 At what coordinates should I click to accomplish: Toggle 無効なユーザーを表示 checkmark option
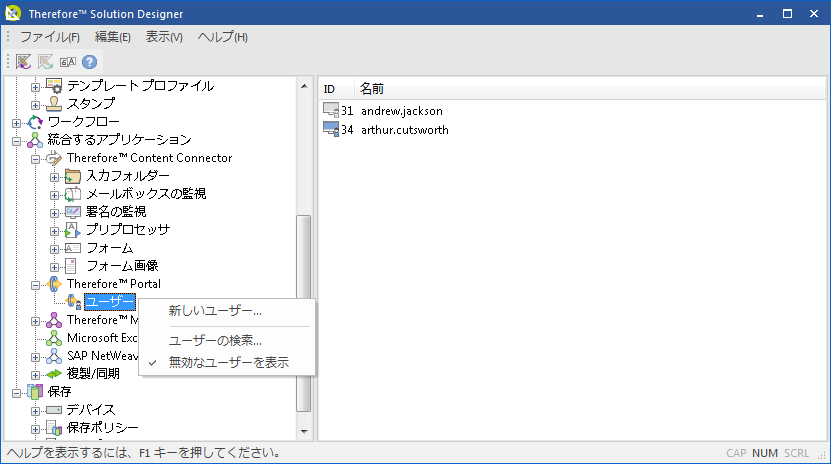(x=228, y=363)
